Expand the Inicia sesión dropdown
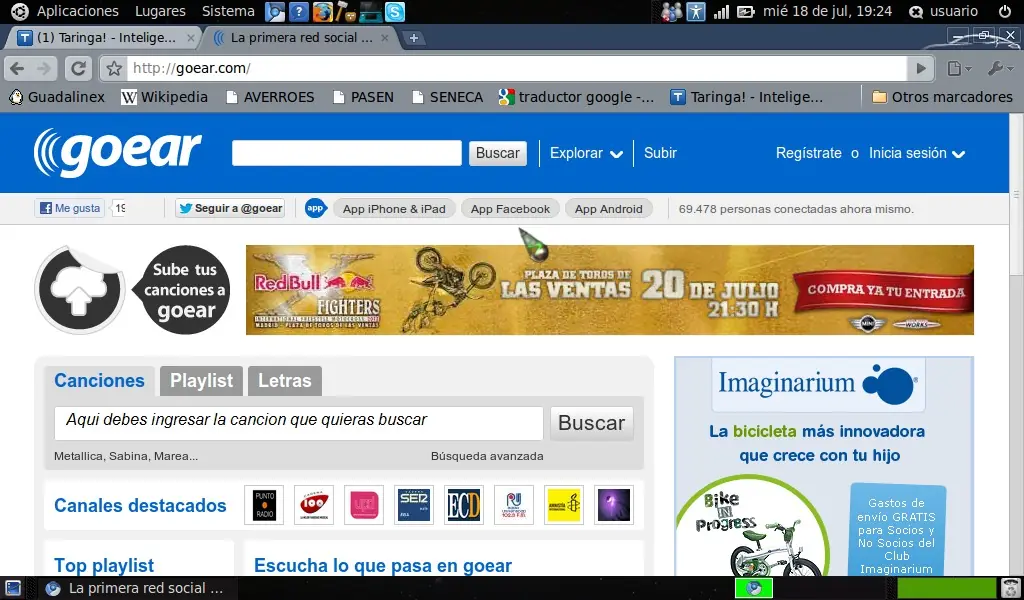This screenshot has height=600, width=1024. click(x=917, y=153)
